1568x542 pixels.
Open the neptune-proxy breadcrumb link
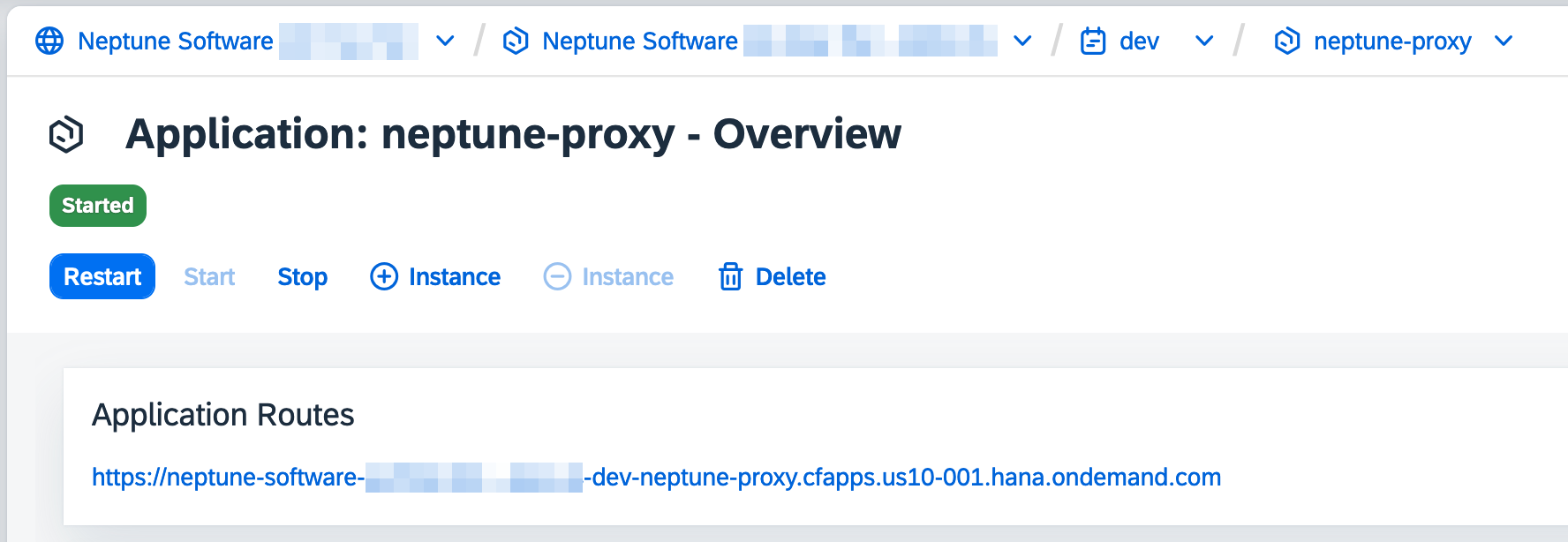[1392, 41]
